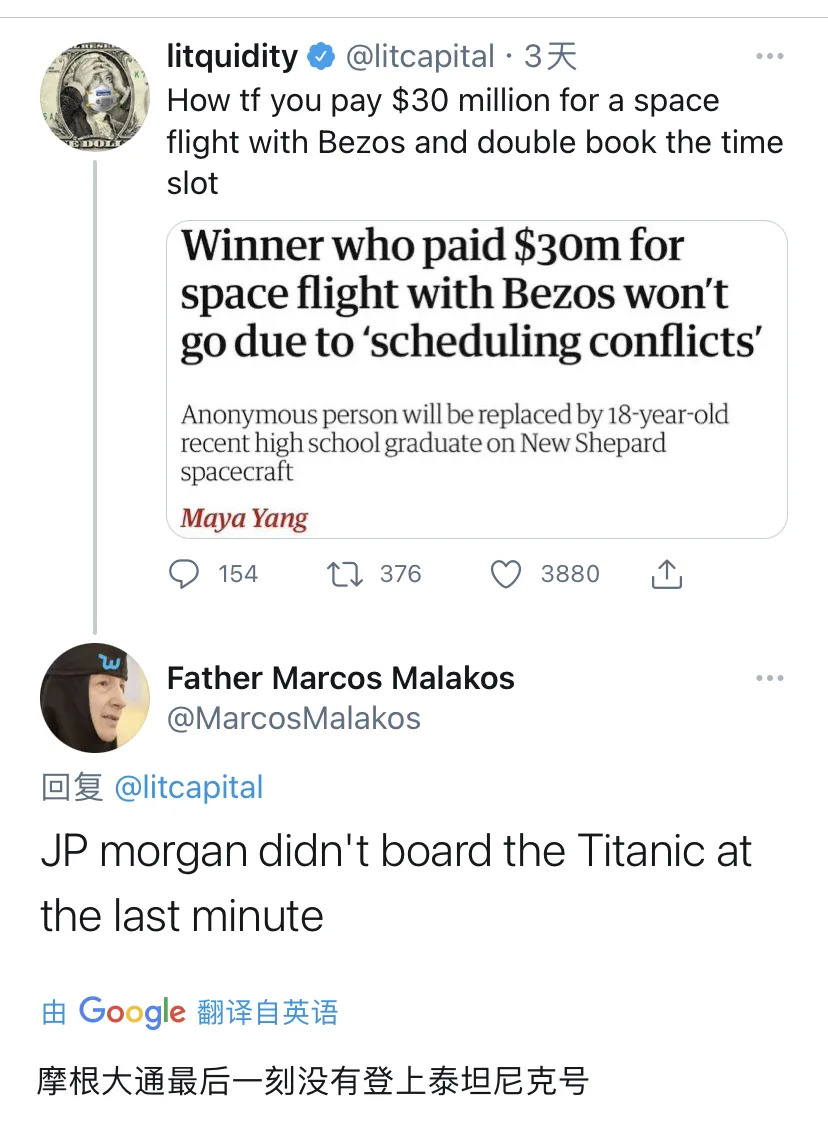Viewport: 828px width, 1132px height.
Task: Tap the Father Marcos Malakos display name
Action: (340, 678)
